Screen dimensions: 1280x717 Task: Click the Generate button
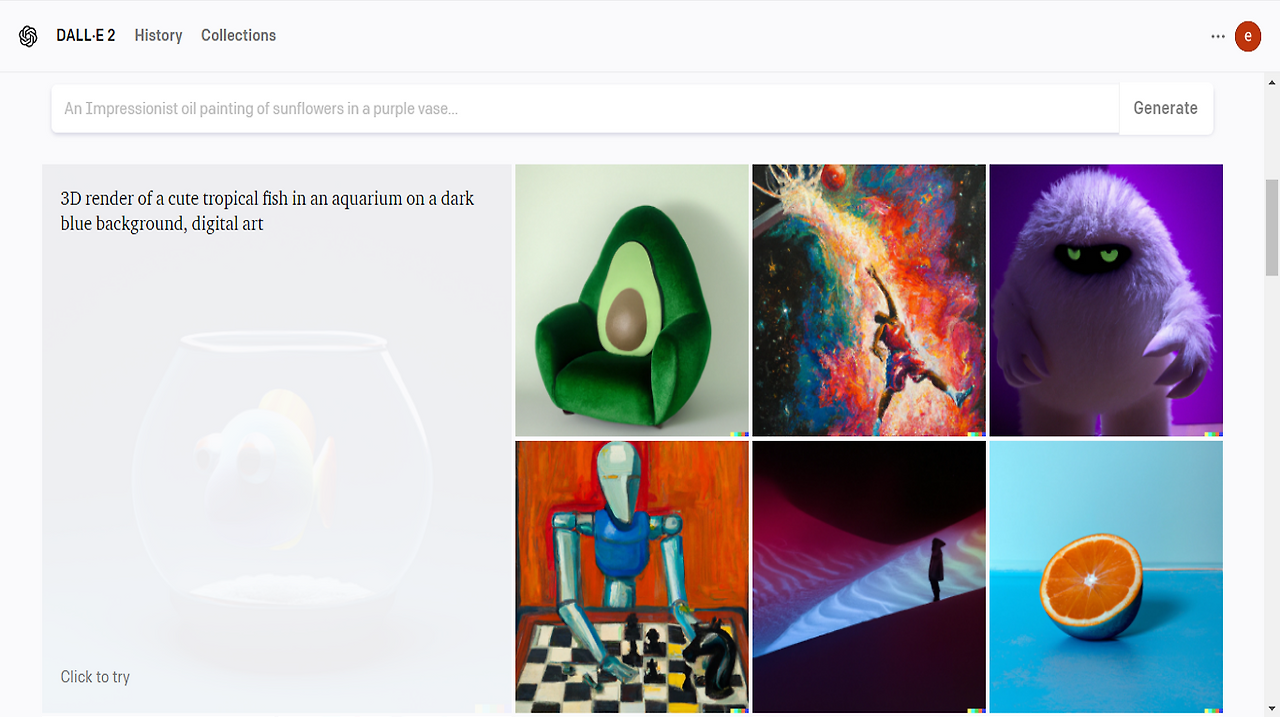point(1165,108)
